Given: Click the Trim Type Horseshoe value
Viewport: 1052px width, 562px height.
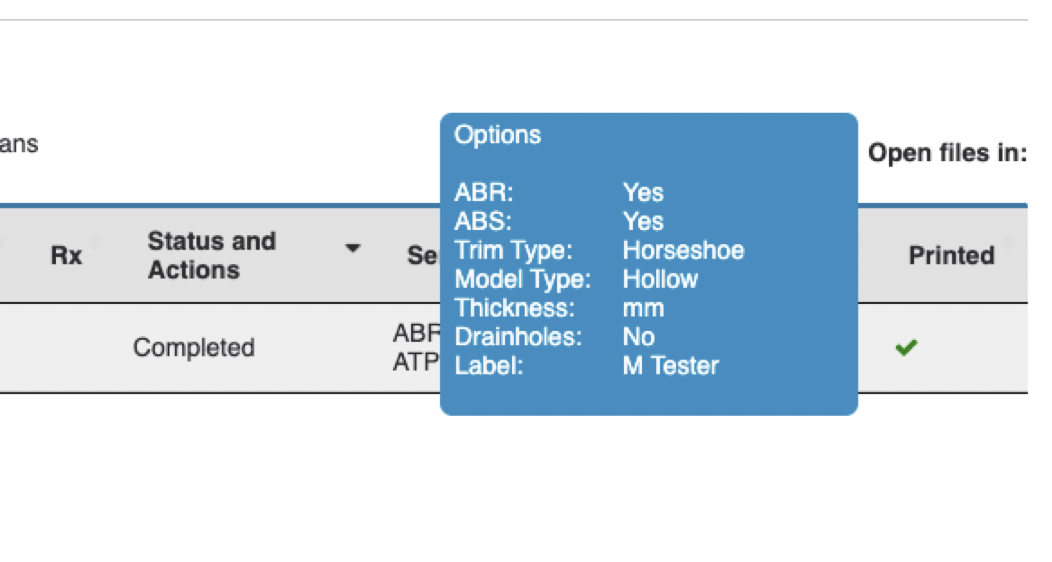Looking at the screenshot, I should point(683,250).
